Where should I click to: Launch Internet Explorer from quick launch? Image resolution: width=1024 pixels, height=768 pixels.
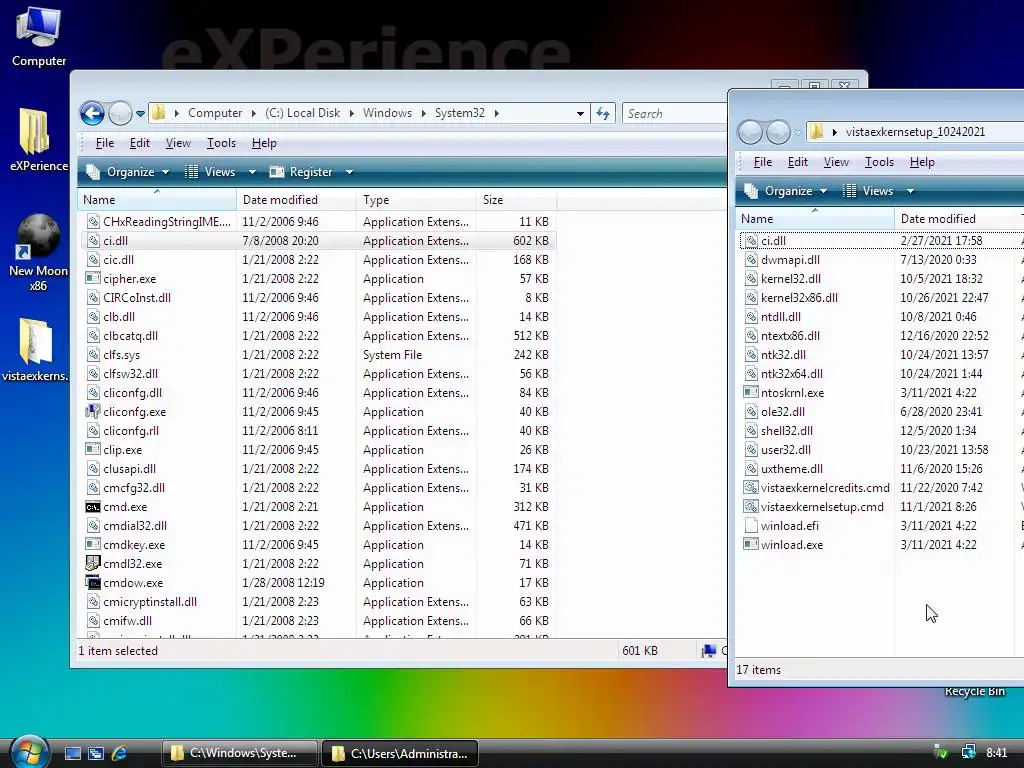click(x=120, y=754)
